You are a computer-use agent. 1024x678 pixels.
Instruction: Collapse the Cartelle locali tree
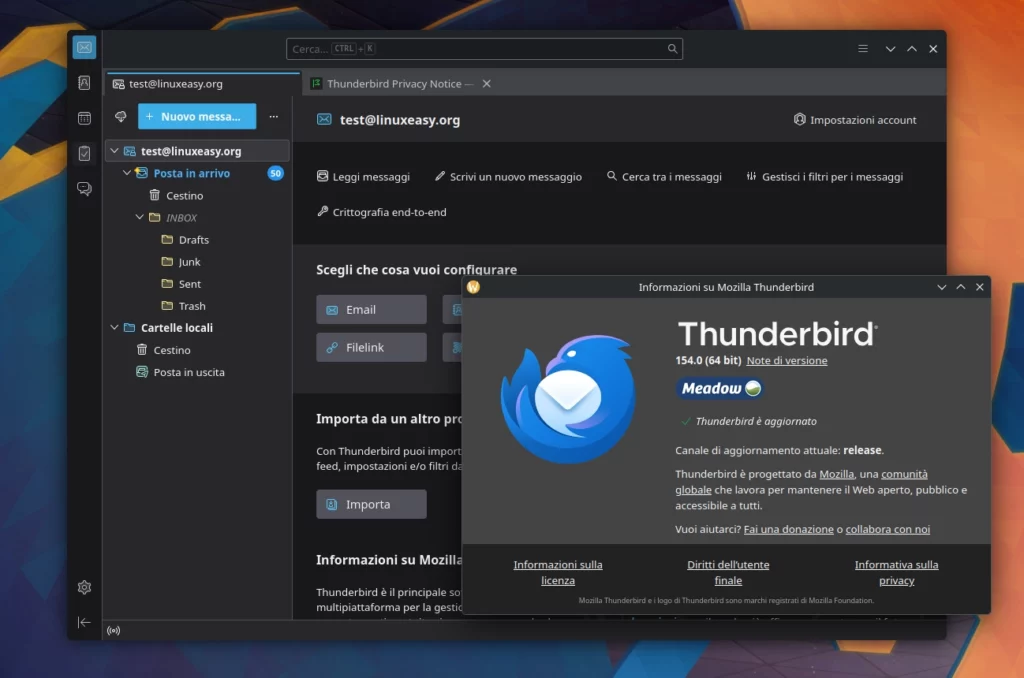click(x=114, y=328)
